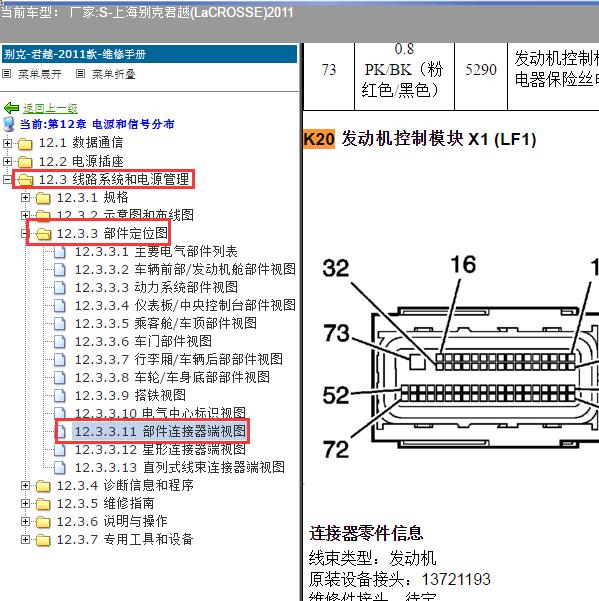Expand the 12.3.7 专用工具和设备 node

25,539
